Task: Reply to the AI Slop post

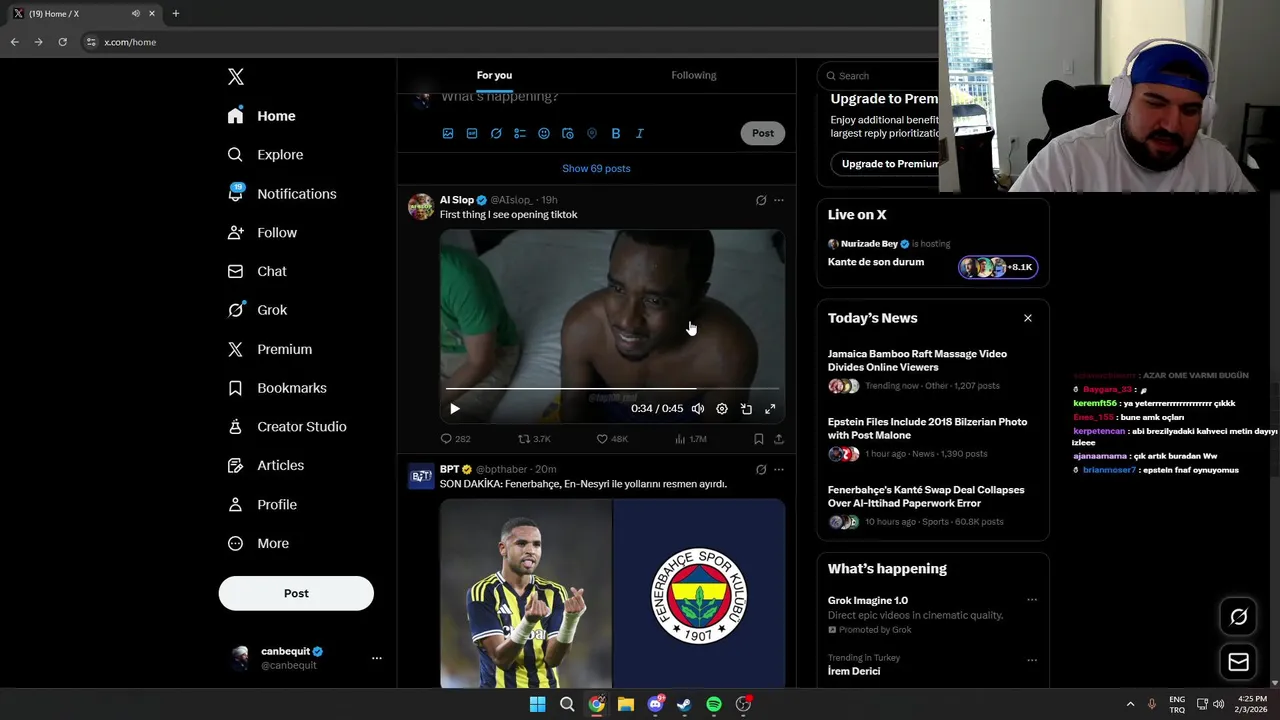Action: (x=455, y=439)
